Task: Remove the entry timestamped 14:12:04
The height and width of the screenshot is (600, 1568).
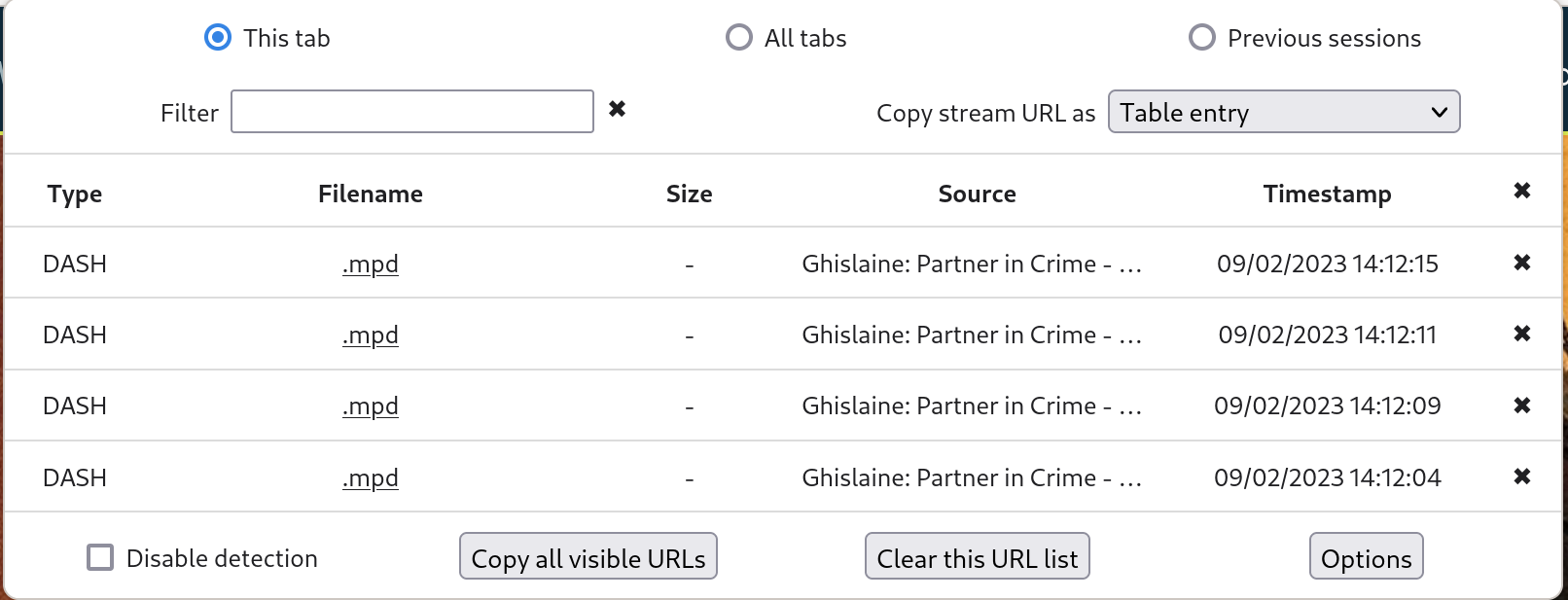Action: pos(1522,476)
